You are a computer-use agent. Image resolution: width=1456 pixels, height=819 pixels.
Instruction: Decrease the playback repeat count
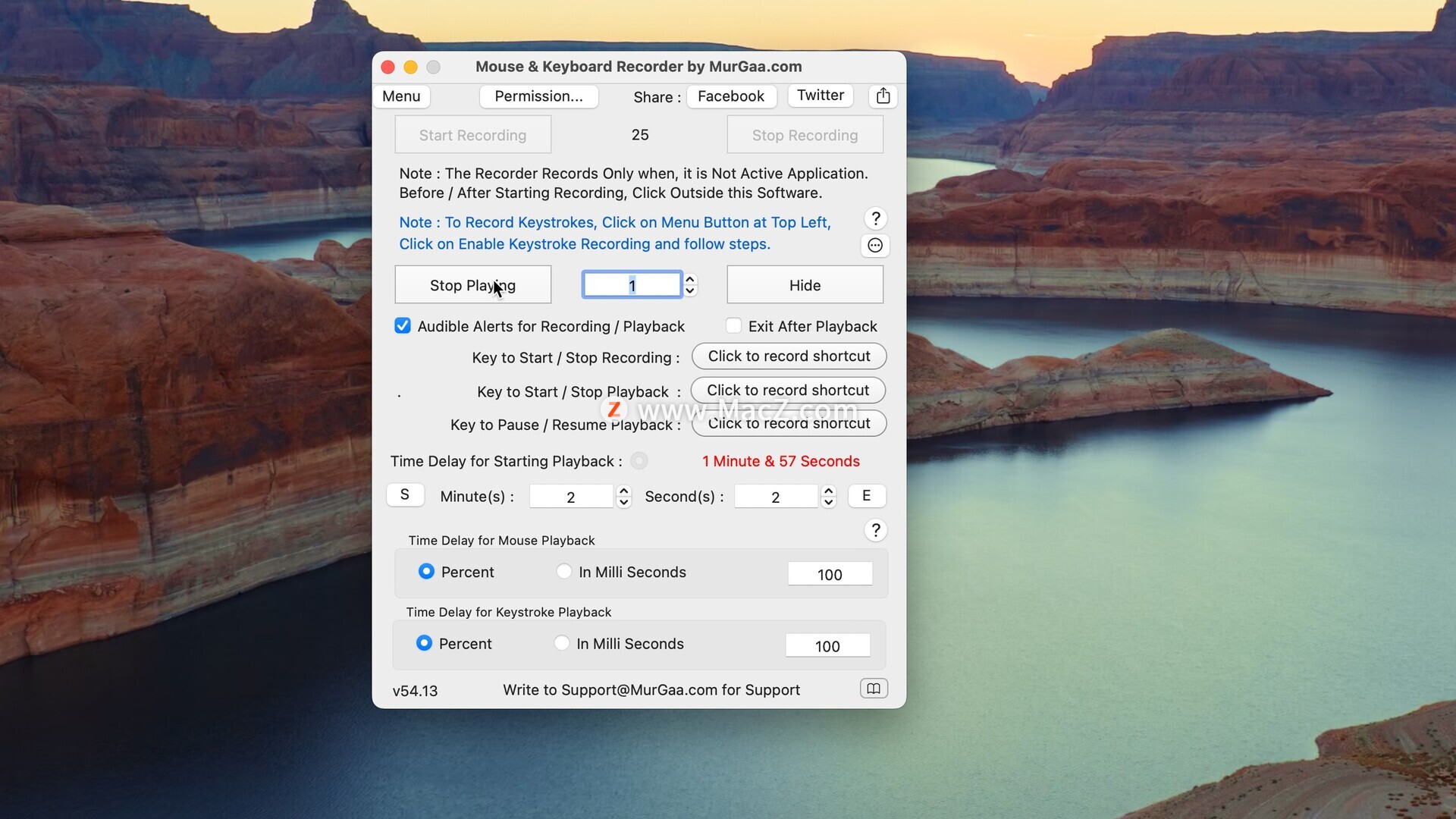690,291
